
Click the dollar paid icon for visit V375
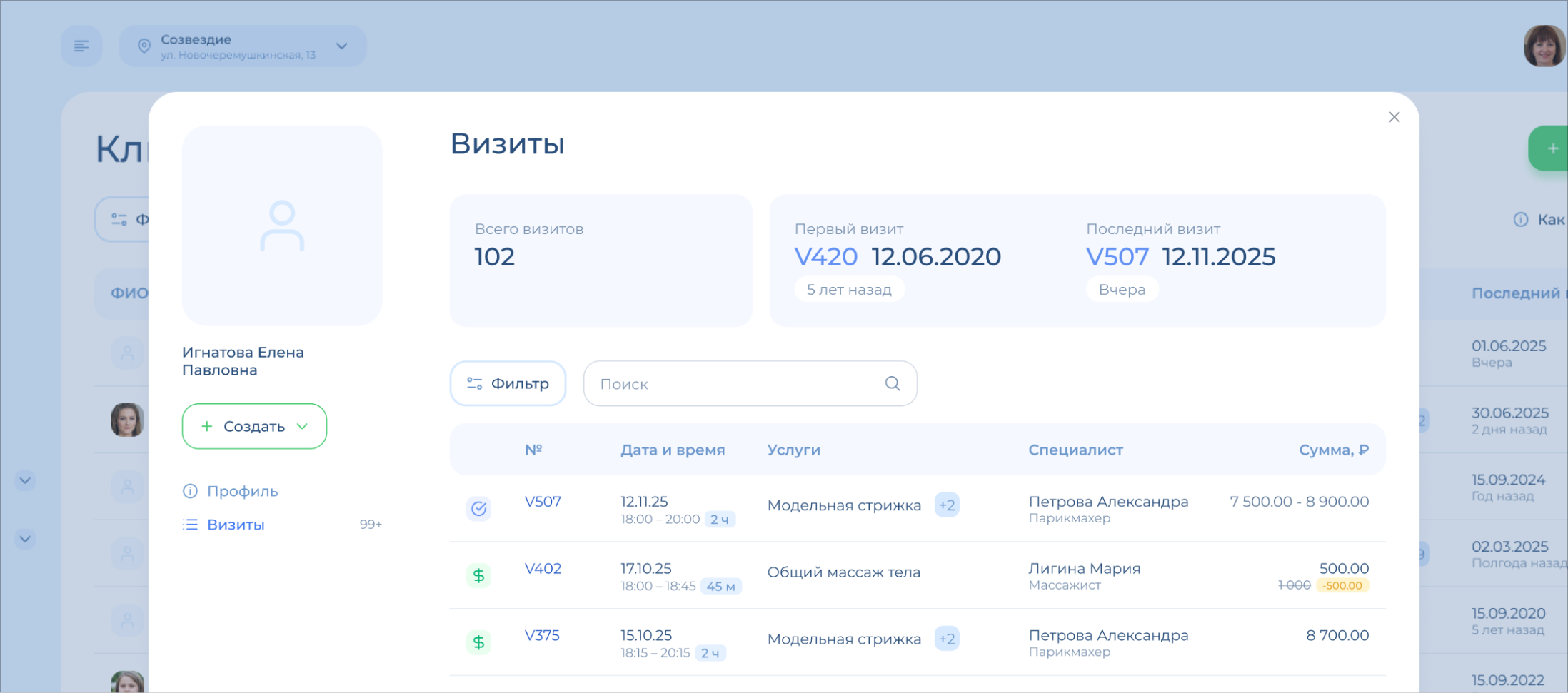pyautogui.click(x=478, y=642)
